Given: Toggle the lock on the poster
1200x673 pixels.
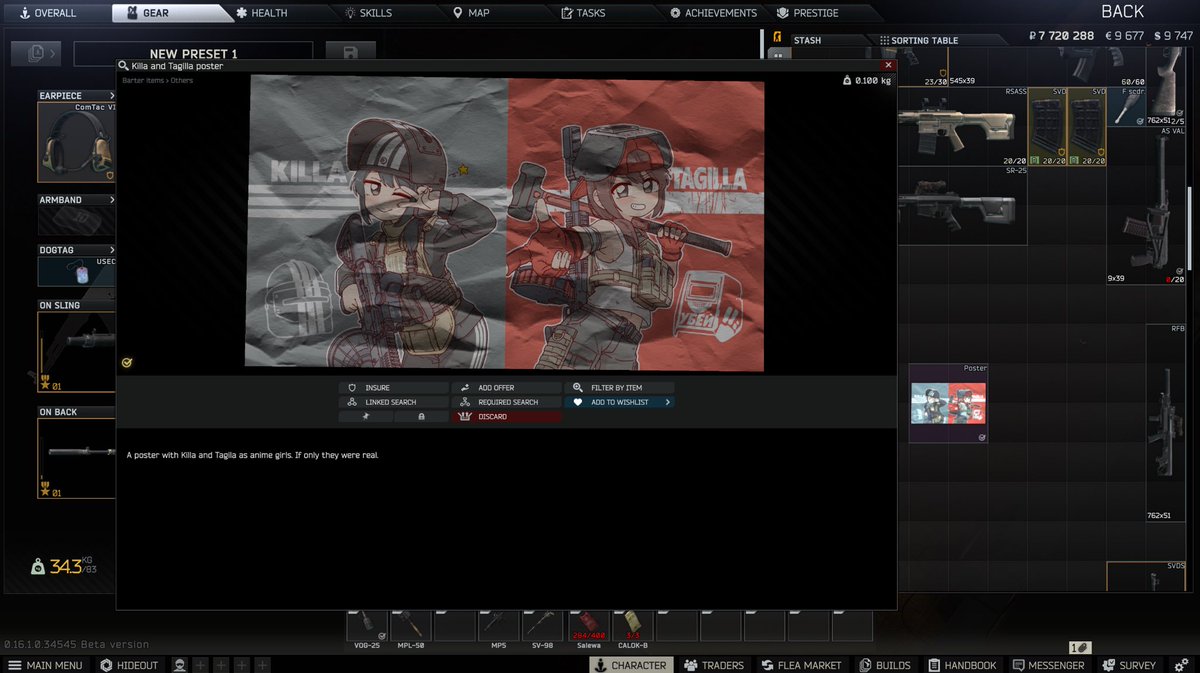Looking at the screenshot, I should pos(421,416).
